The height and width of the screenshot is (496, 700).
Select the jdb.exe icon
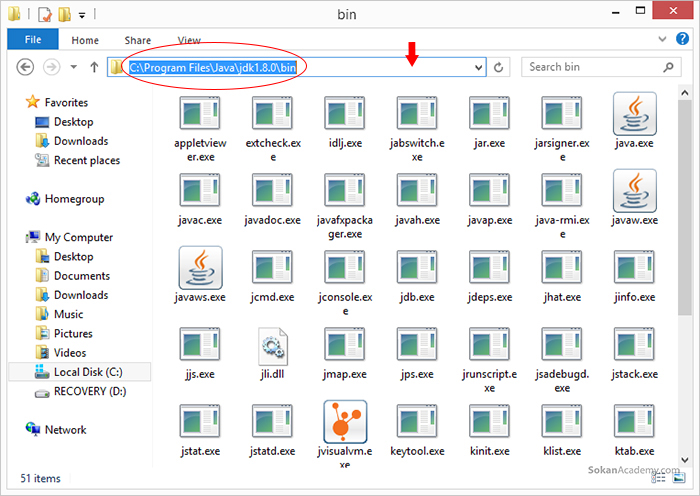[x=417, y=267]
